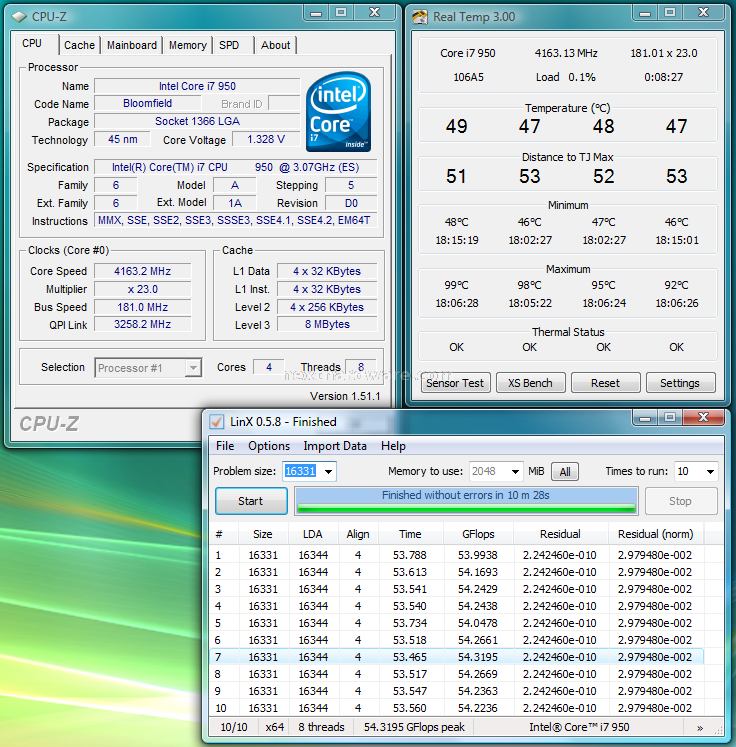This screenshot has width=736, height=747.
Task: Close the CPU-Z window
Action: click(x=374, y=13)
